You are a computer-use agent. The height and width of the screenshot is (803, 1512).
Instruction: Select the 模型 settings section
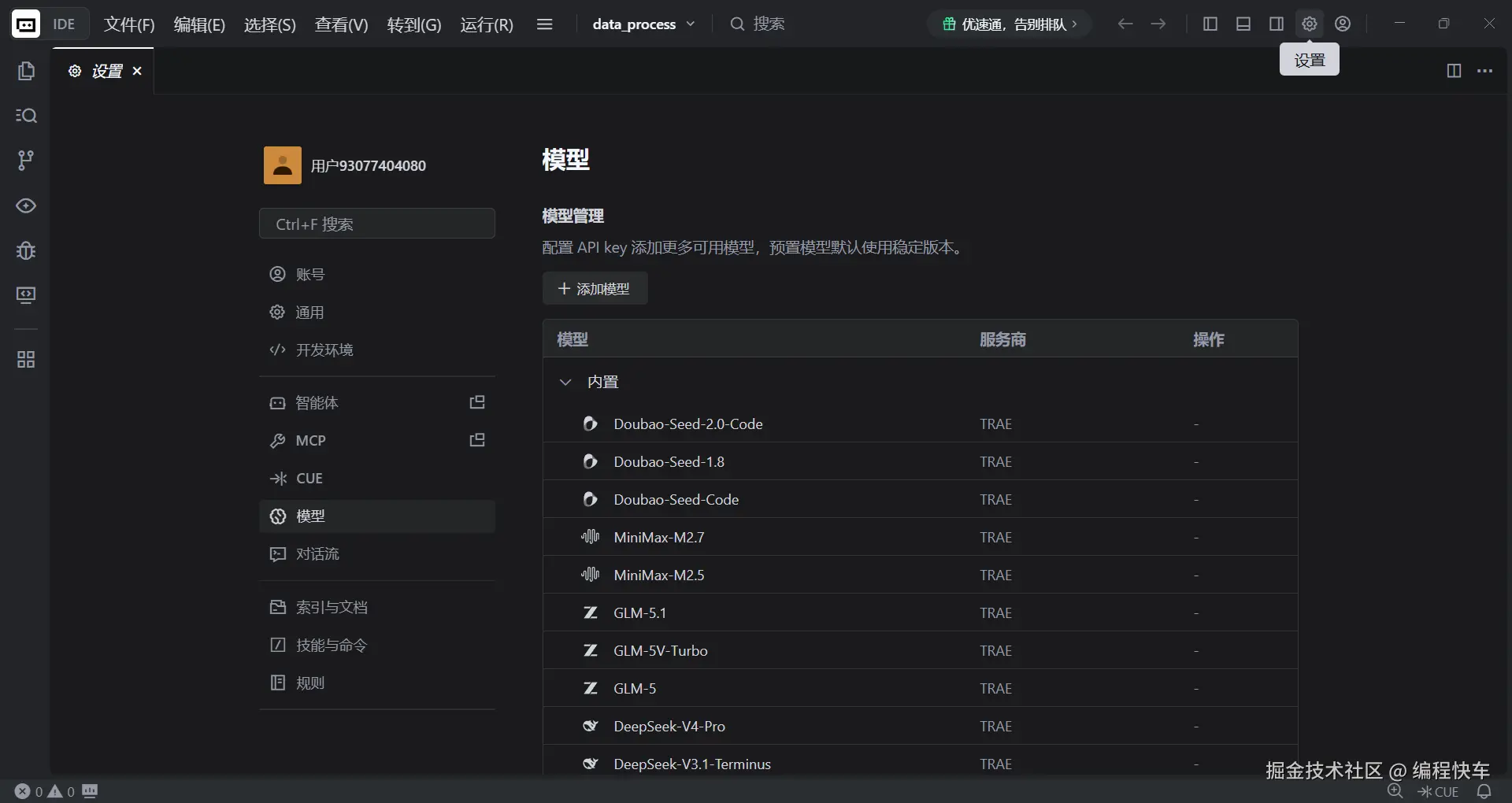coord(377,516)
